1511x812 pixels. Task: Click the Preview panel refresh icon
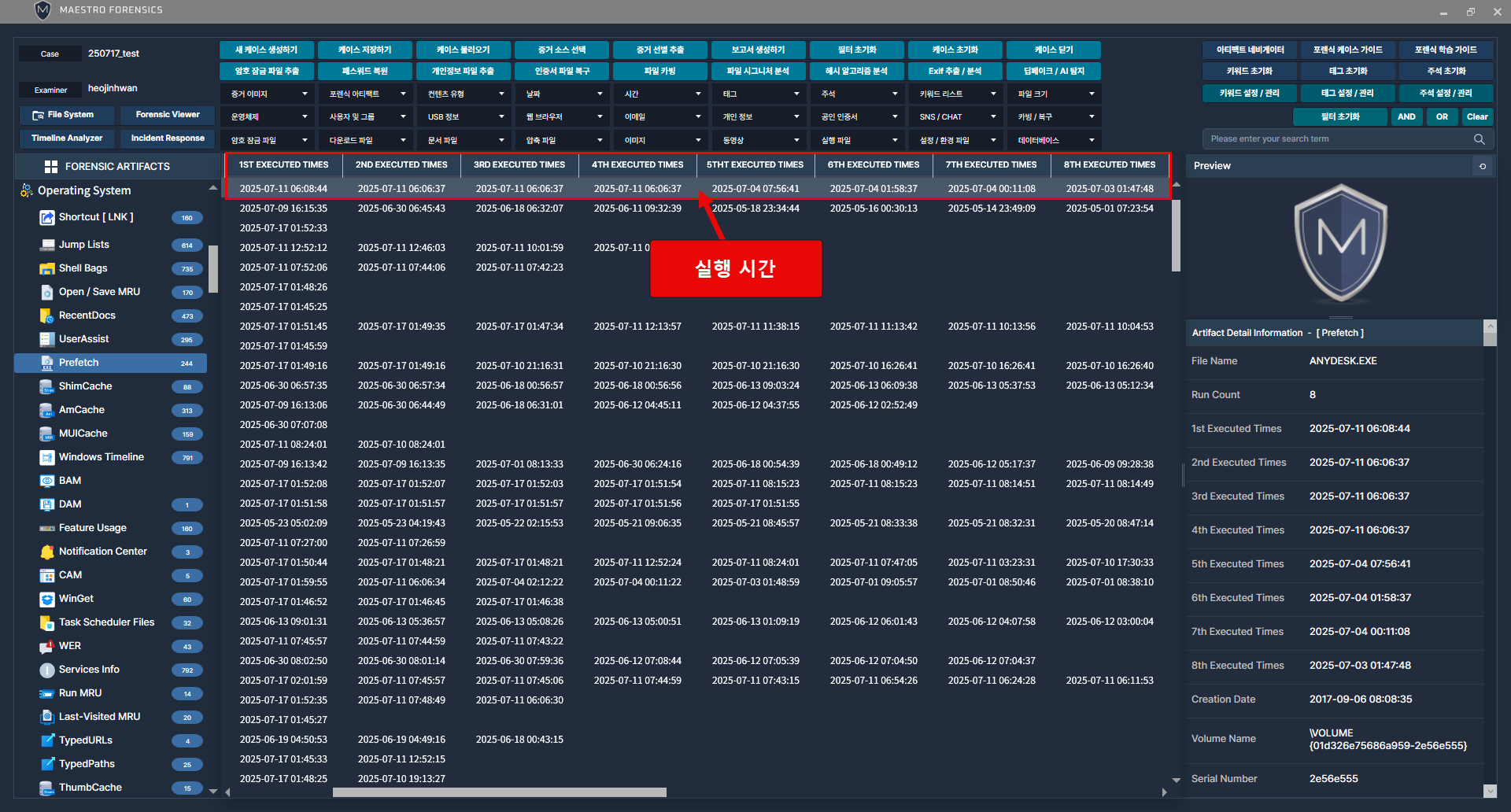[x=1483, y=166]
